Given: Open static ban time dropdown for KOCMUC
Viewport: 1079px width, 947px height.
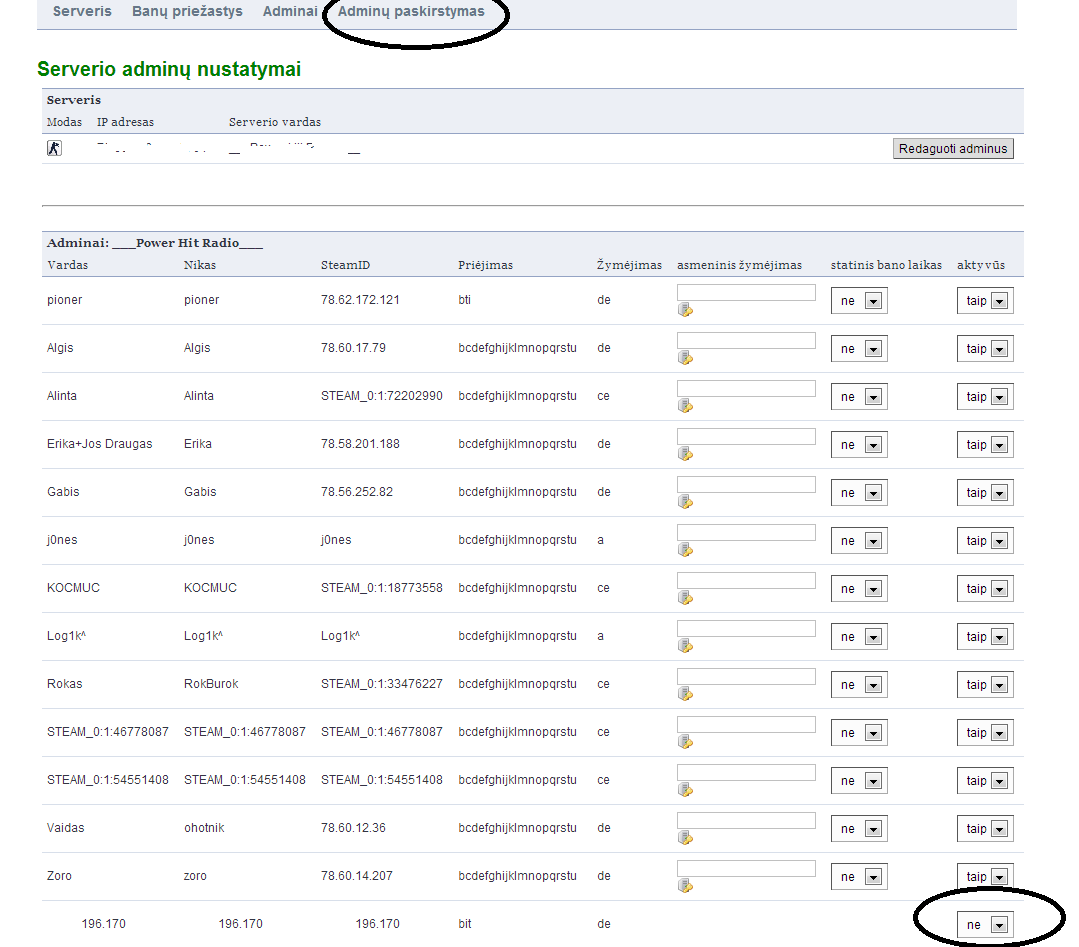Looking at the screenshot, I should pos(859,589).
